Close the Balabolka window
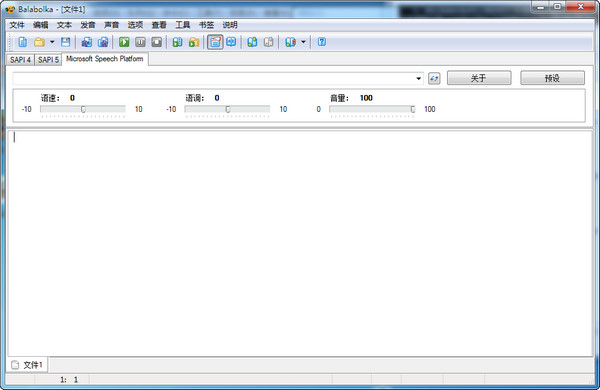This screenshot has height=390, width=600. click(x=580, y=7)
